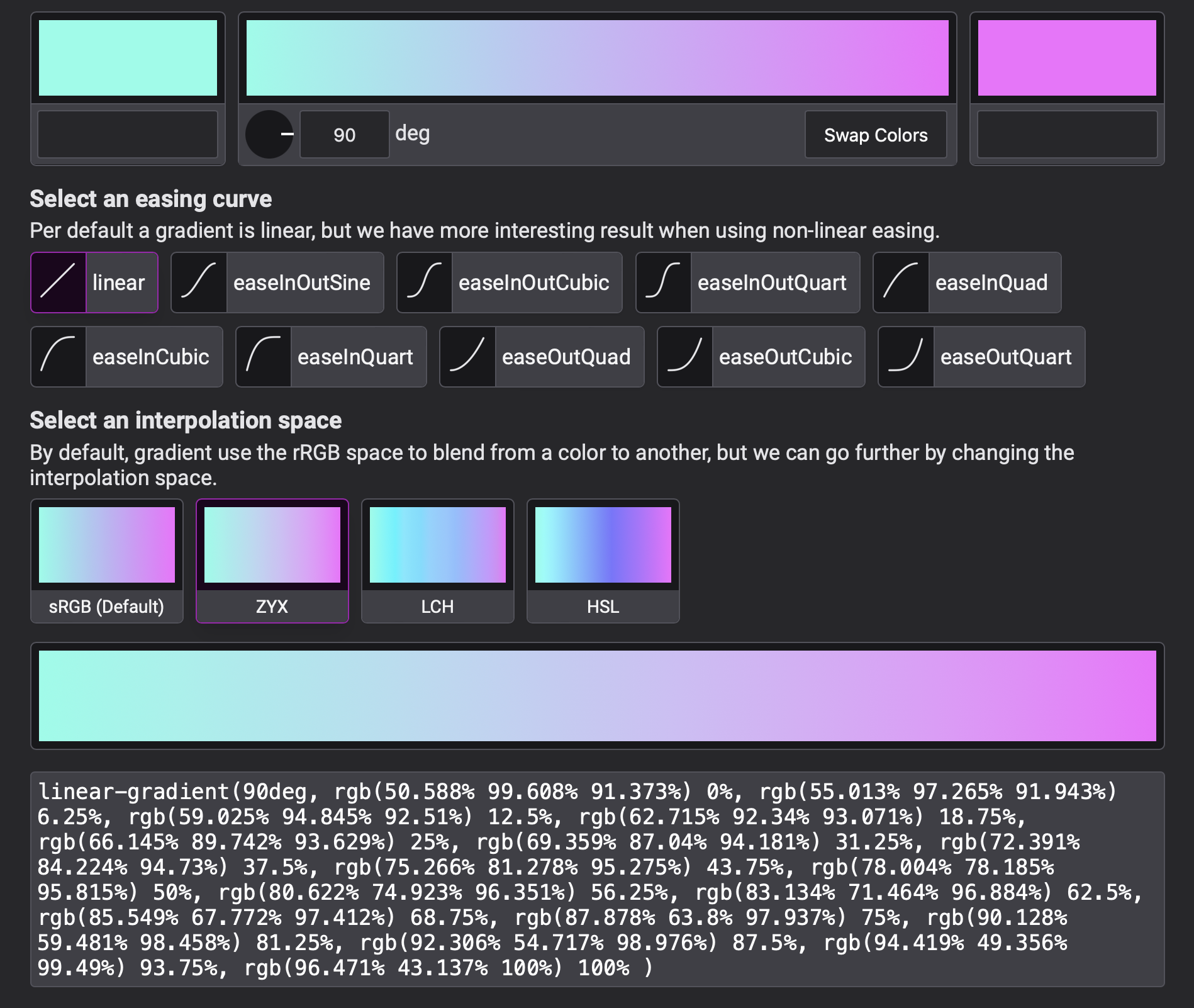Click the linear-gradient CSS code output box
Screen dimensions: 1194x1008
(597, 879)
